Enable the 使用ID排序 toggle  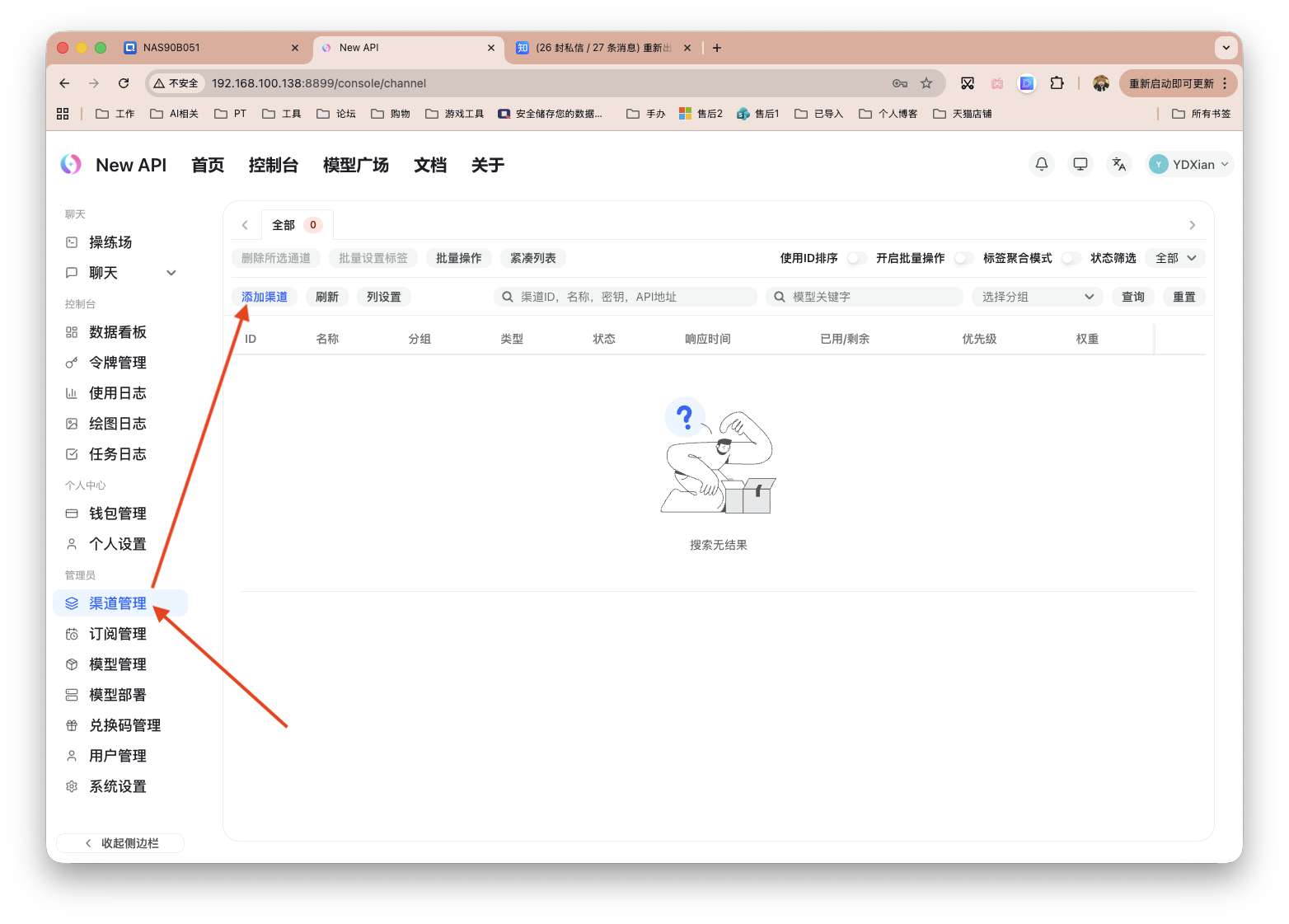855,258
